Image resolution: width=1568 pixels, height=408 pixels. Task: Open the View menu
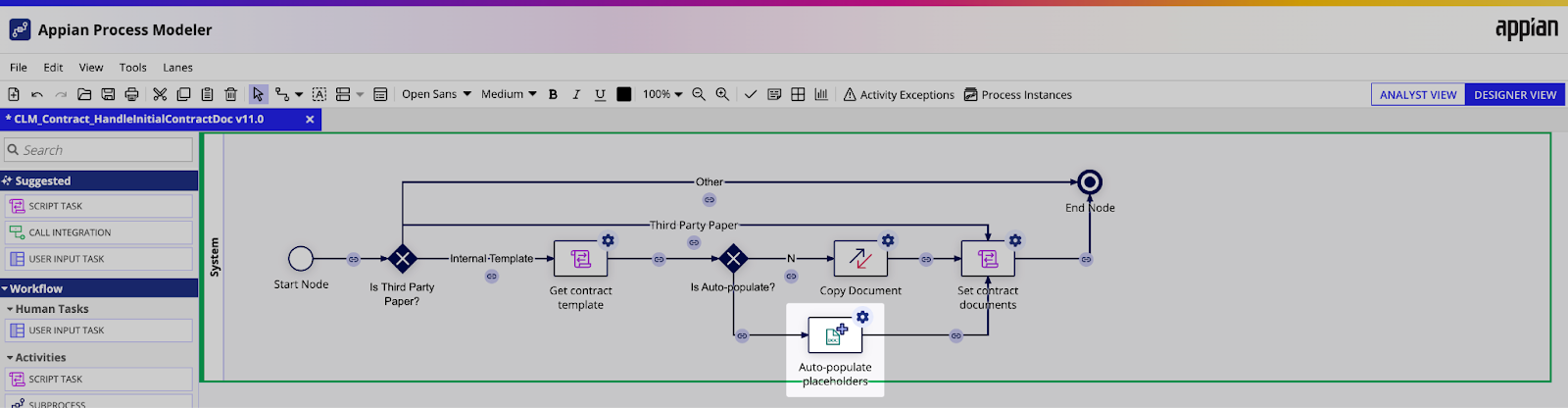point(91,68)
